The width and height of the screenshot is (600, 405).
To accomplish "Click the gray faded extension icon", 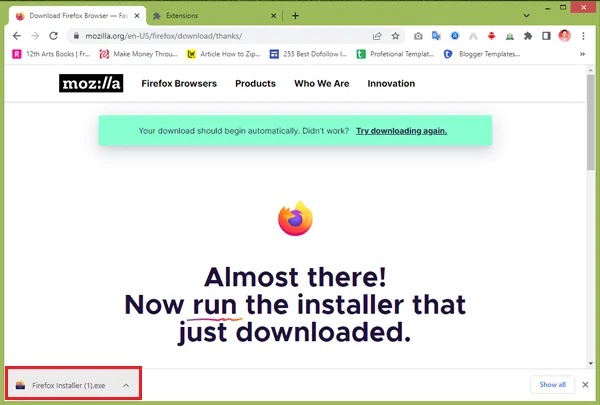I will [x=473, y=36].
